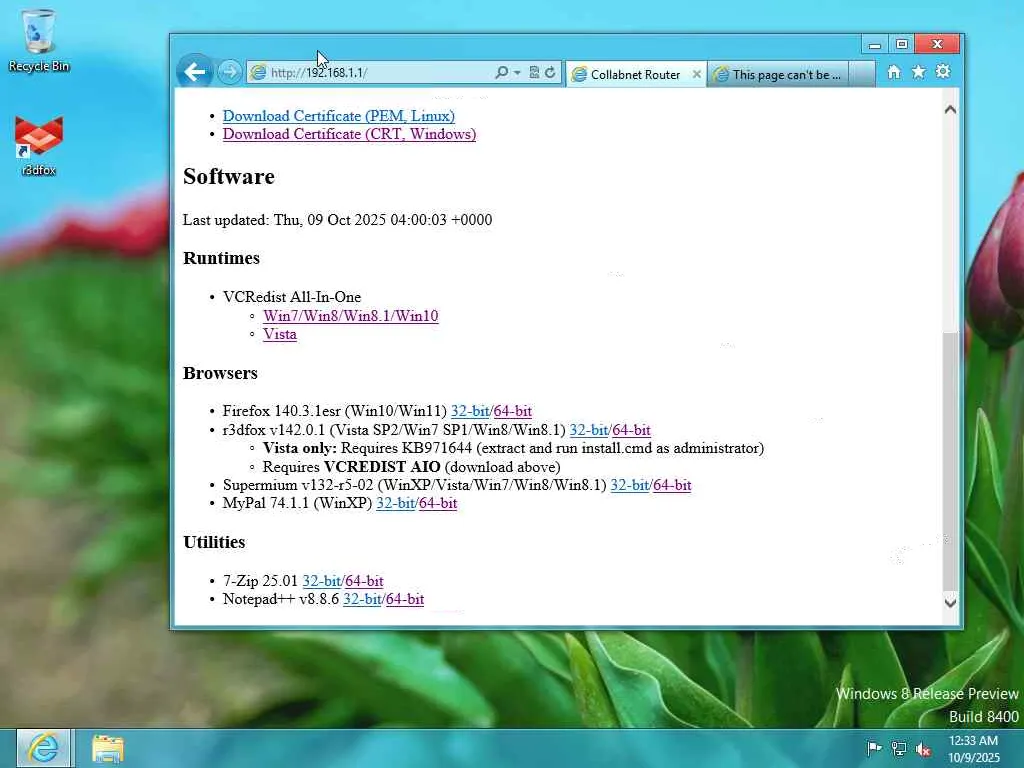The height and width of the screenshot is (768, 1024).
Task: Click the scrollbar up arrow
Action: click(x=951, y=110)
